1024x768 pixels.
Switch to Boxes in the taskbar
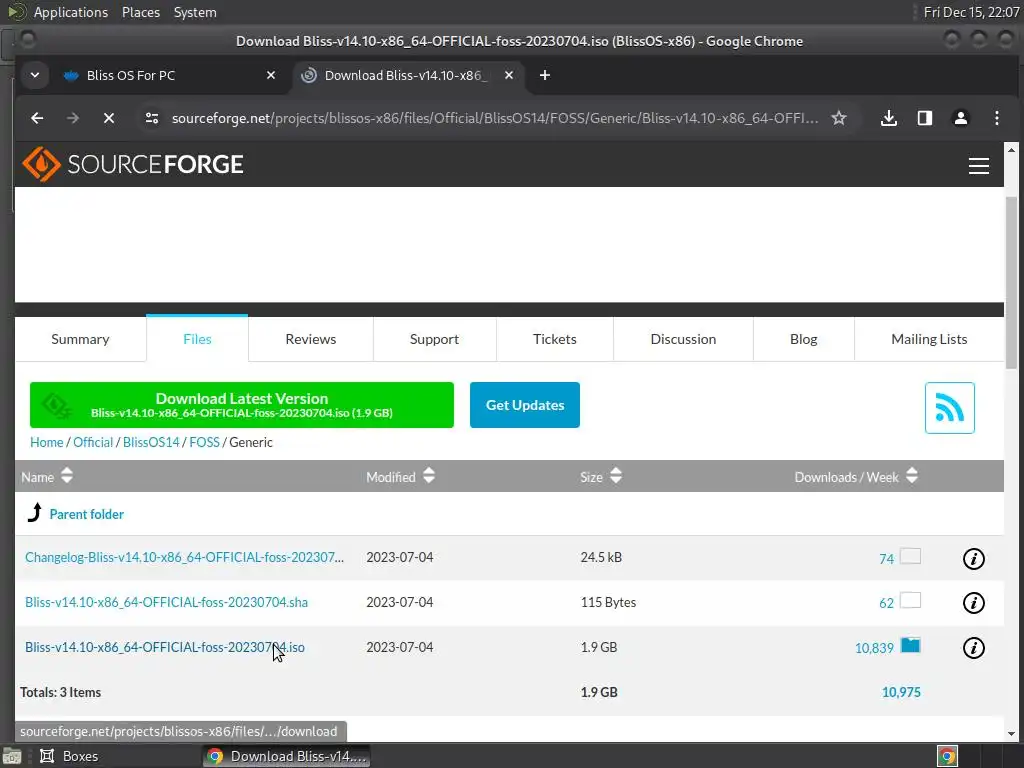(x=69, y=756)
